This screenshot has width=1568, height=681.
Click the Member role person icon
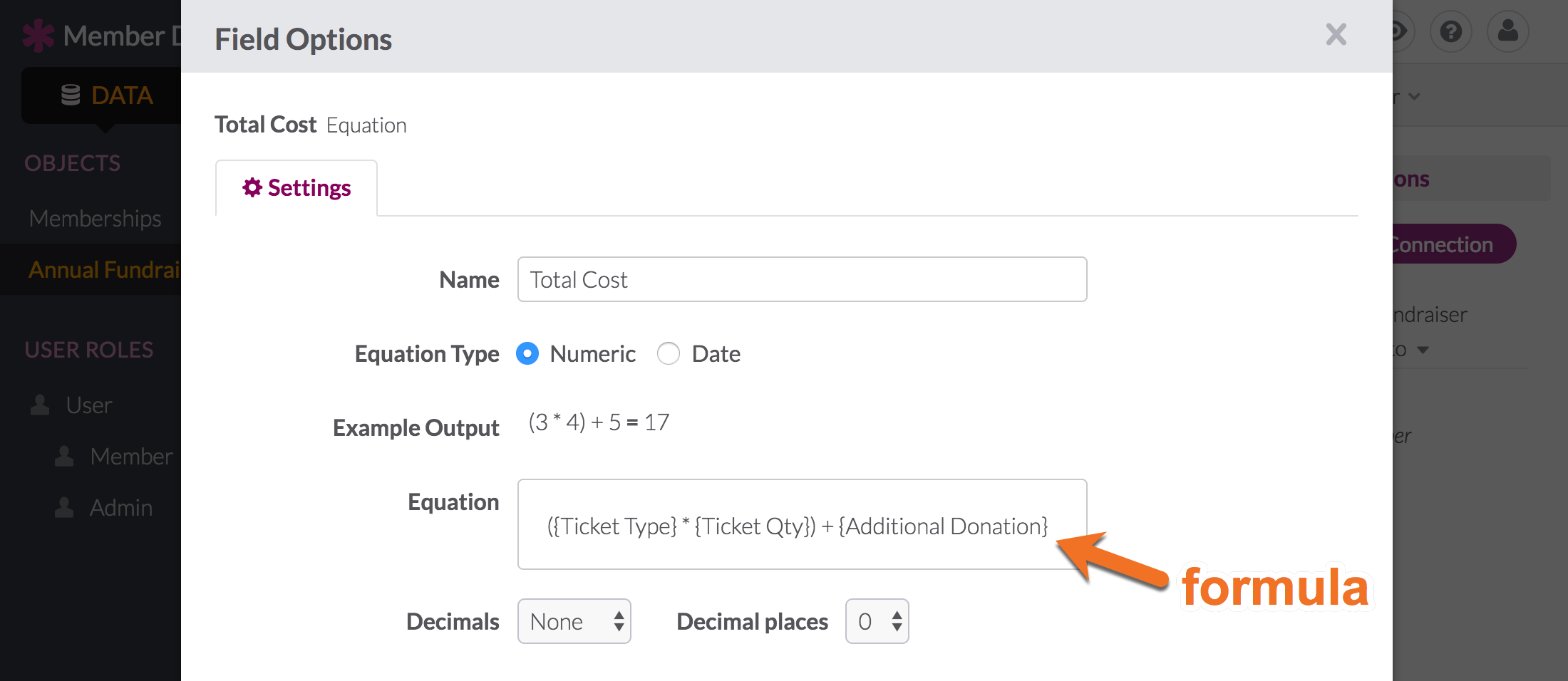coord(64,456)
